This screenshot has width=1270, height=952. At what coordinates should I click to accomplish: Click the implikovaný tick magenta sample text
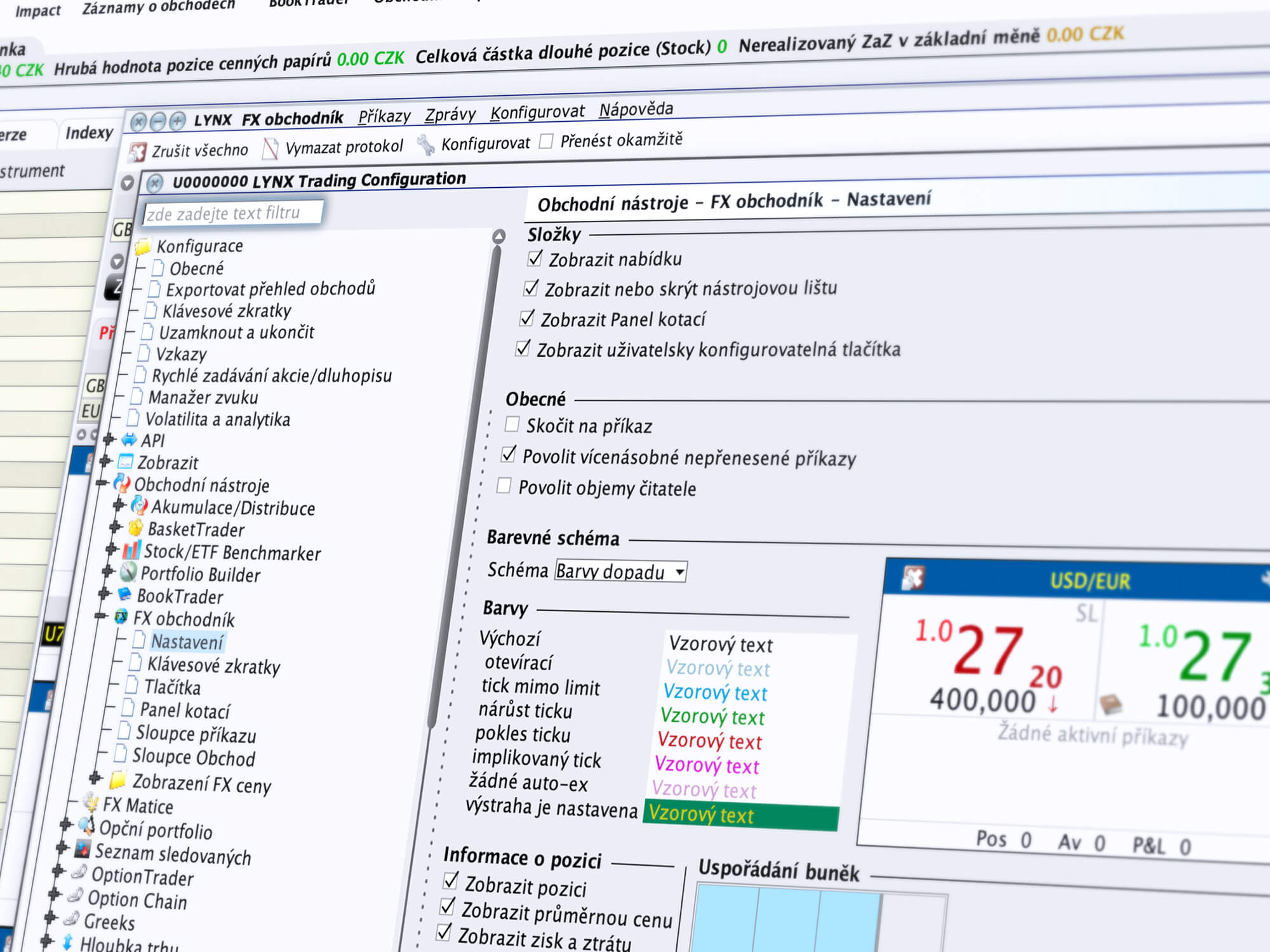[707, 765]
